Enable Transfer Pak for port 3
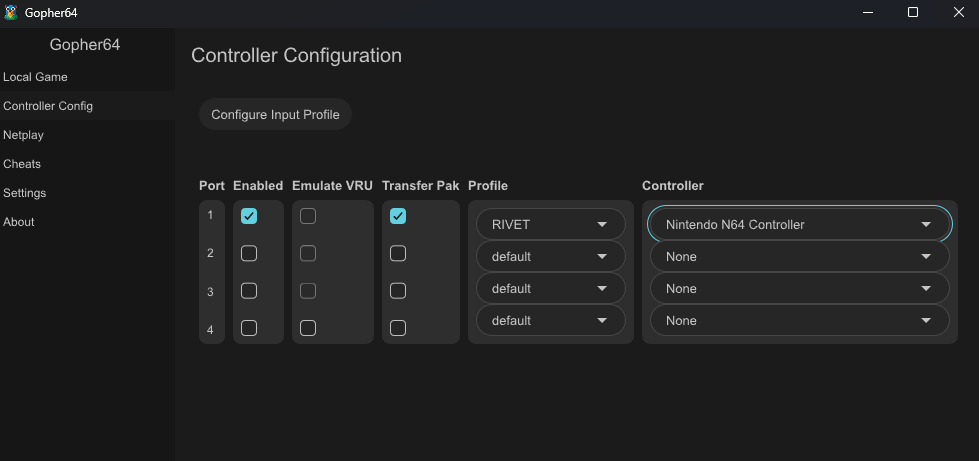 click(398, 291)
